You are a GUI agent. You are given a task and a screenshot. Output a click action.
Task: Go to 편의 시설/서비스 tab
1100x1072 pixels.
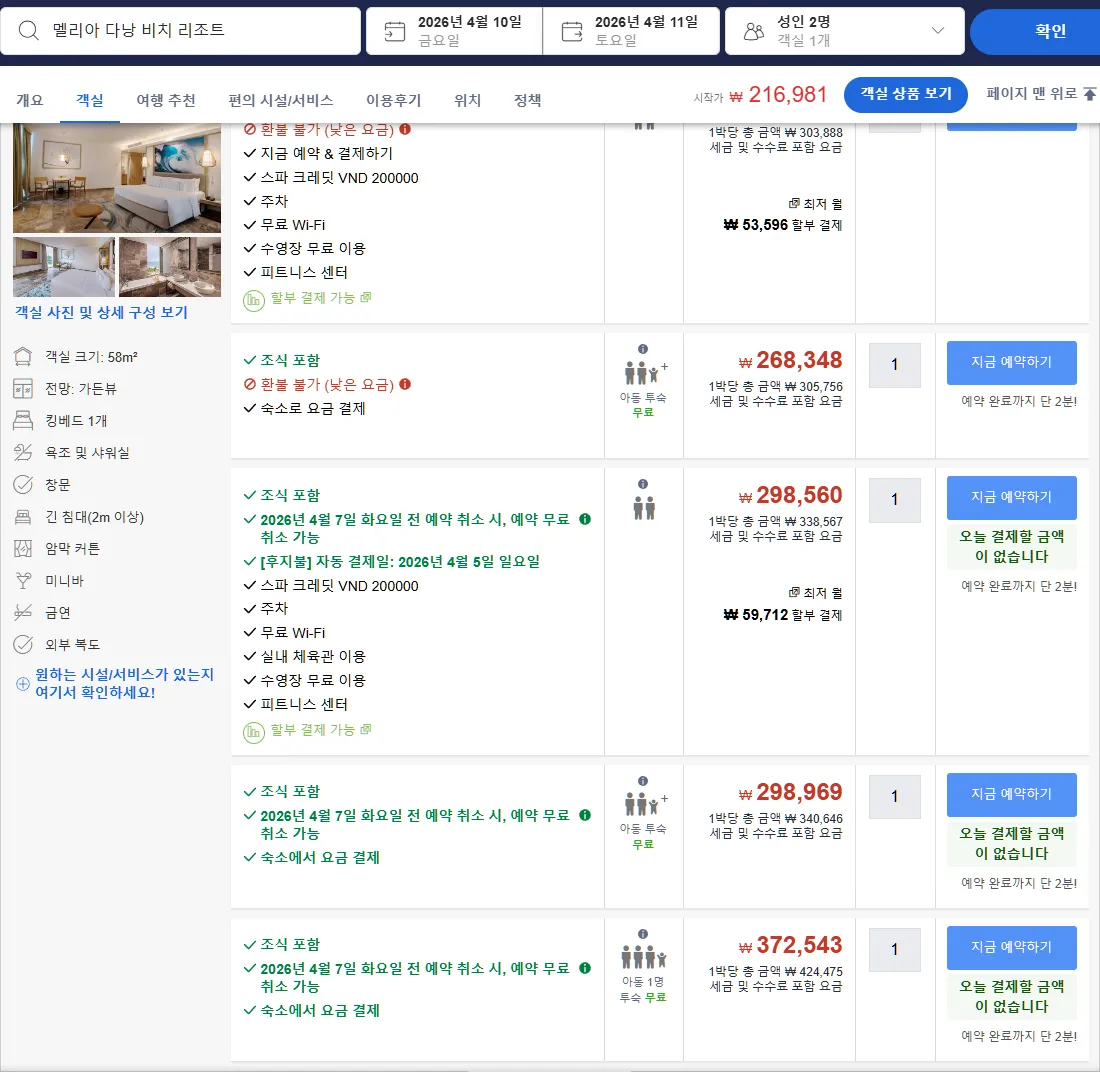281,100
